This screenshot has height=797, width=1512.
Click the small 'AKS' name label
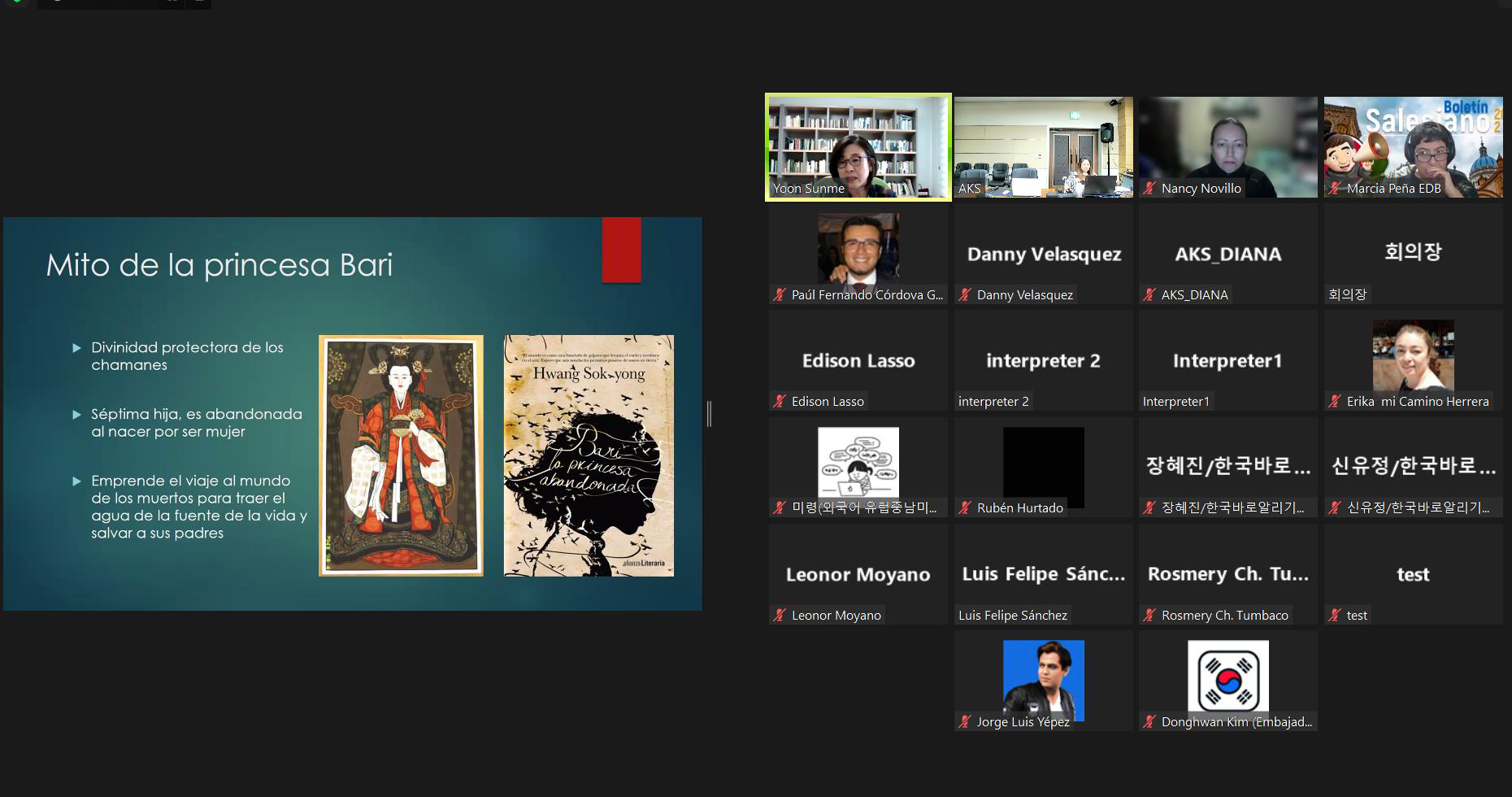(970, 189)
